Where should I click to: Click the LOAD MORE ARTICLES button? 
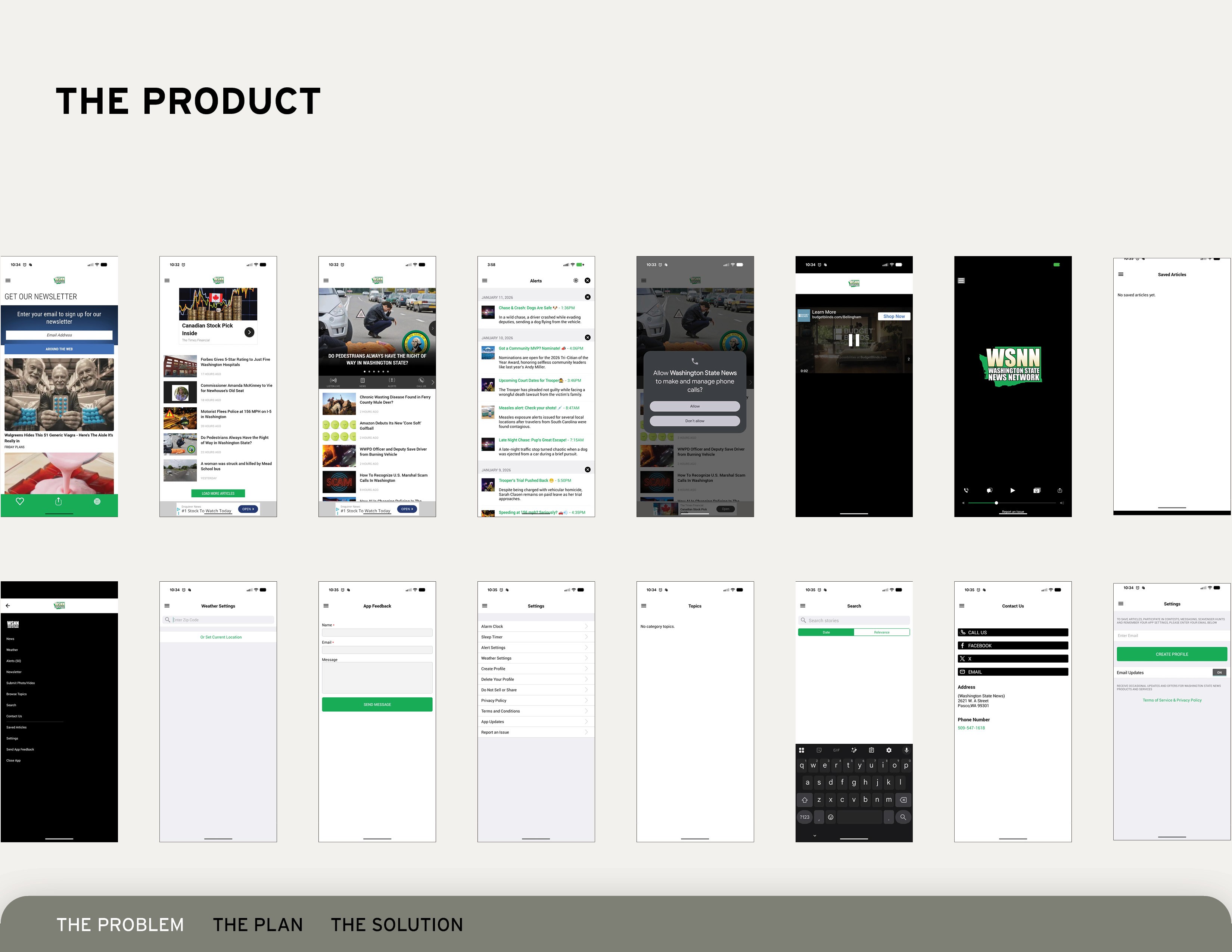pyautogui.click(x=218, y=494)
